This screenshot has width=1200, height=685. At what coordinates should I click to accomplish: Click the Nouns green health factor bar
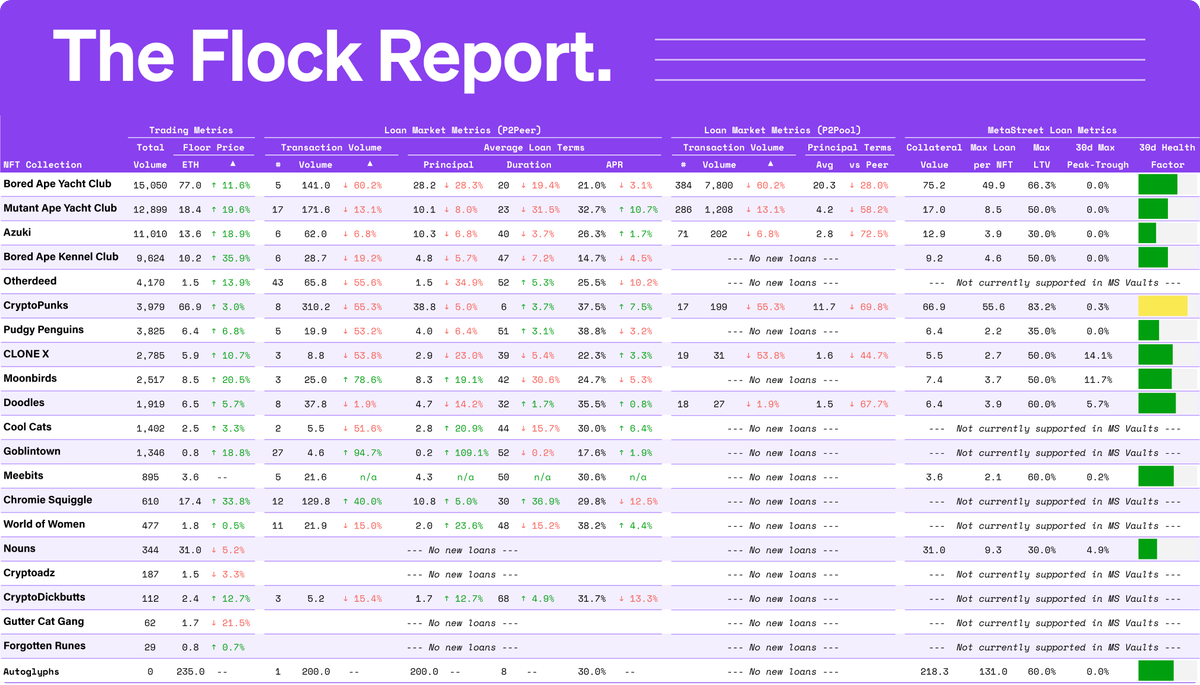[x=1148, y=549]
